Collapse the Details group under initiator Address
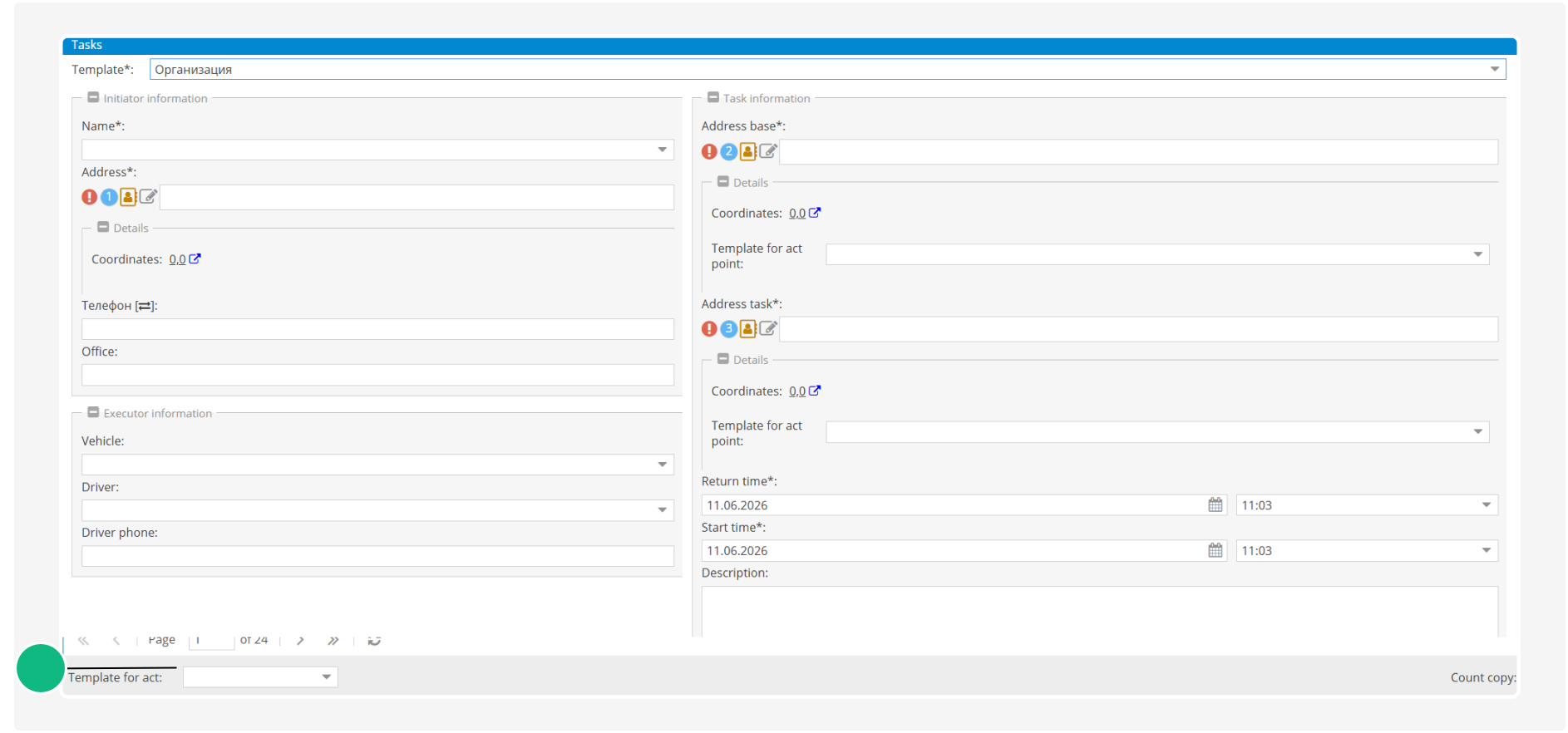The width and height of the screenshot is (1568, 733). pos(103,227)
